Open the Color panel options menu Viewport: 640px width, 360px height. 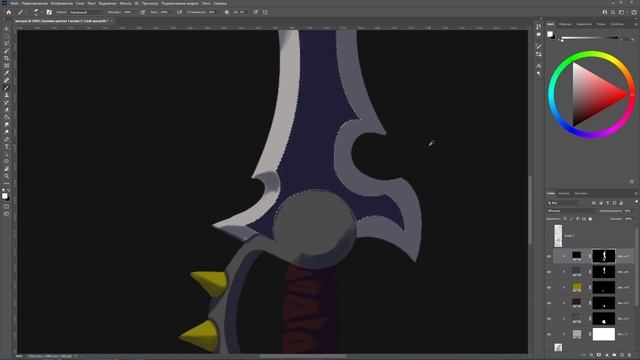(635, 24)
